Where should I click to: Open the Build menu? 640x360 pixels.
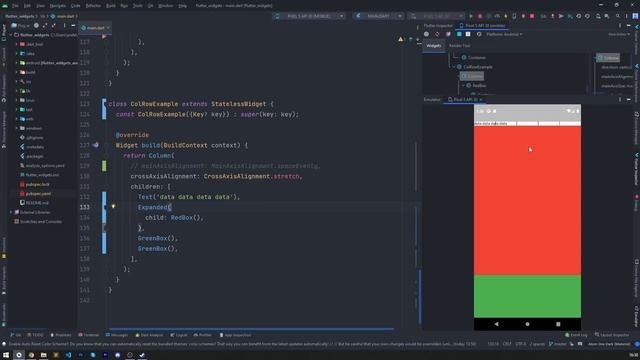click(x=111, y=6)
